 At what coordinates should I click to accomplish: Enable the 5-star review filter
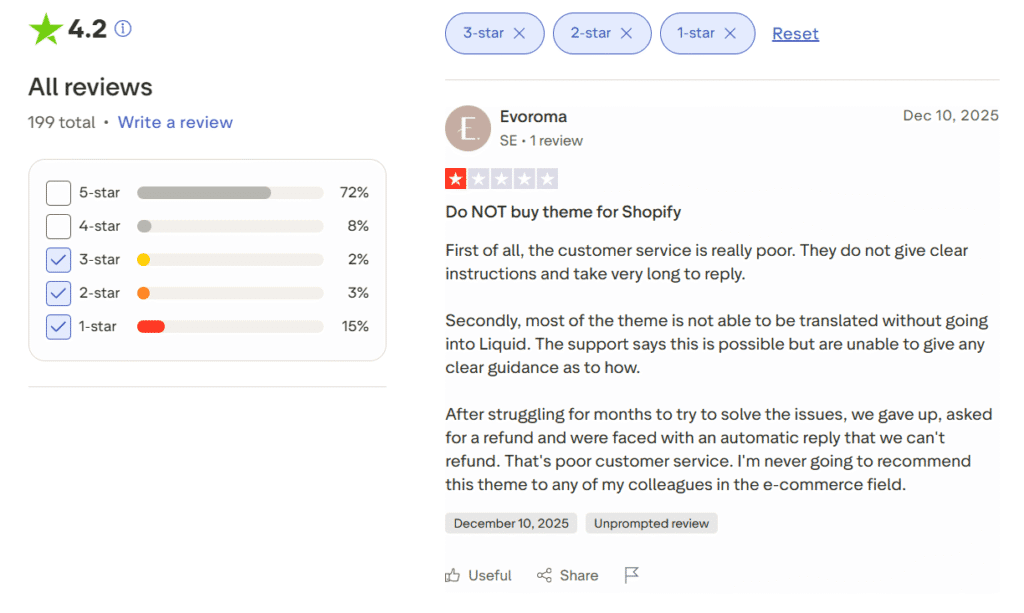coord(57,192)
